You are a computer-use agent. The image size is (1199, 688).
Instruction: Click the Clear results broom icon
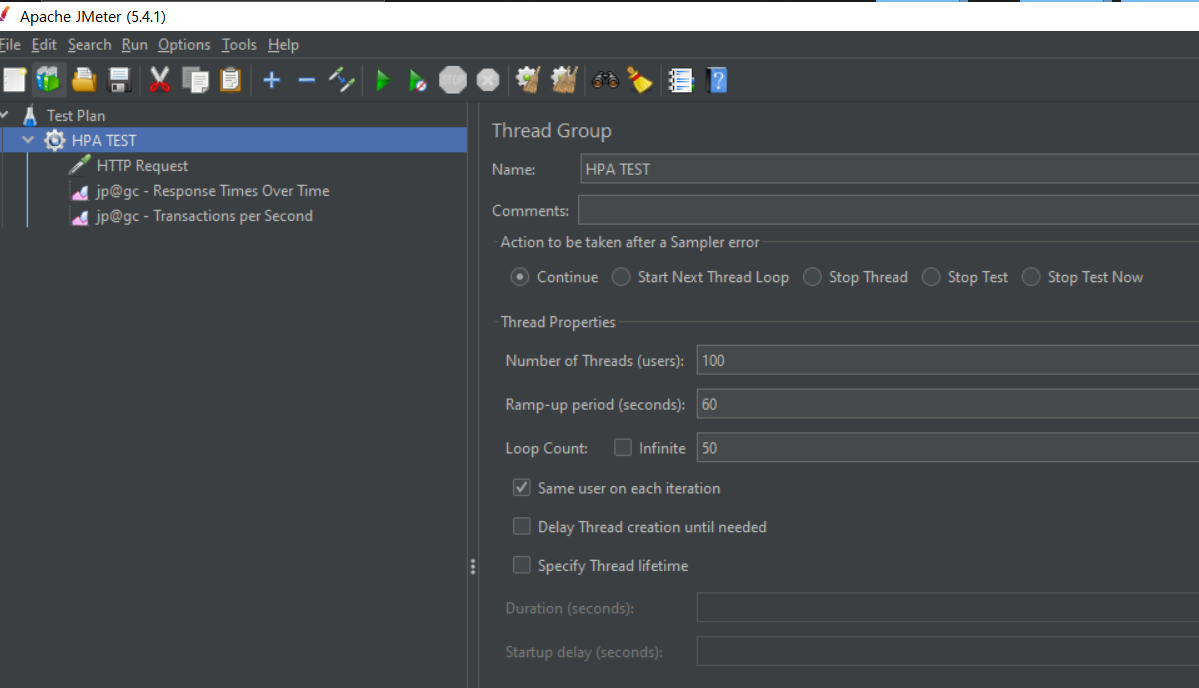(x=528, y=80)
